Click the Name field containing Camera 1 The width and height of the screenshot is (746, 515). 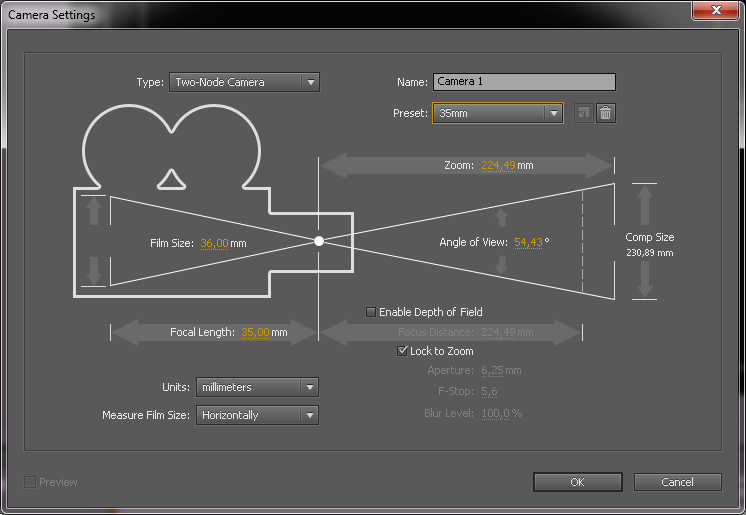coord(524,82)
